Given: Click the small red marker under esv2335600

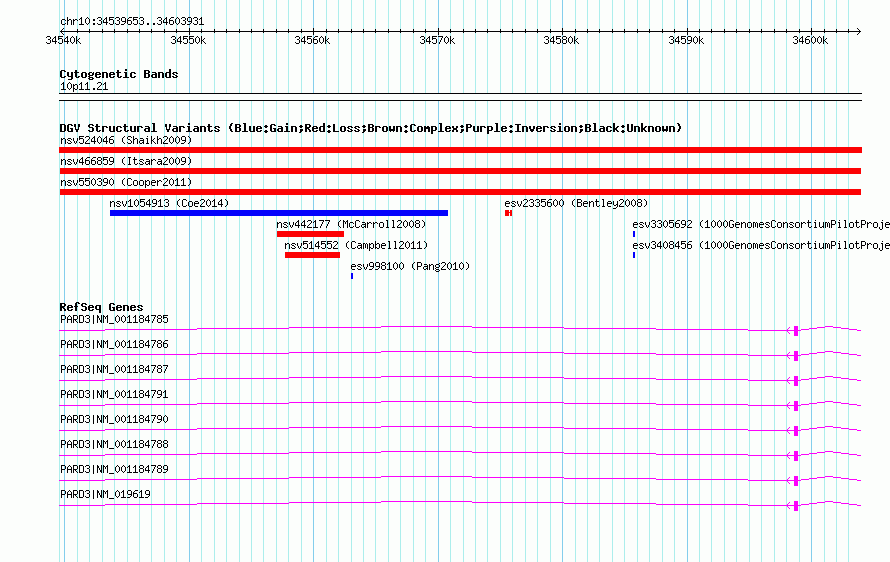Looking at the screenshot, I should (509, 213).
